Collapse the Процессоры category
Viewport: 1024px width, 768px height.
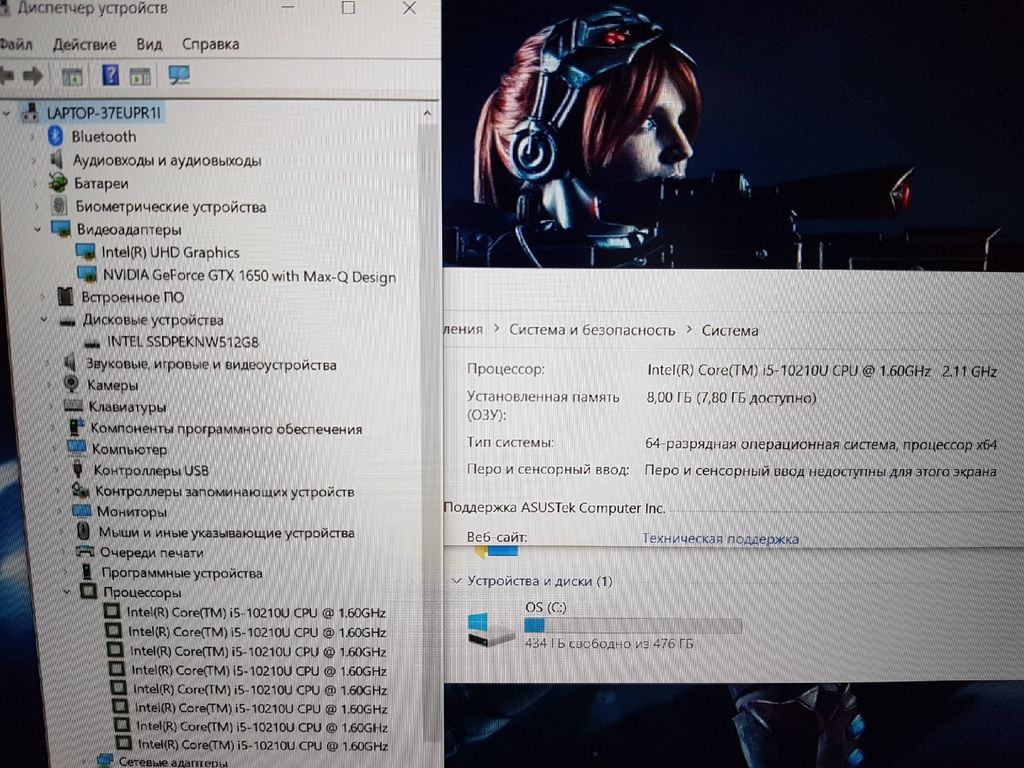[67, 592]
